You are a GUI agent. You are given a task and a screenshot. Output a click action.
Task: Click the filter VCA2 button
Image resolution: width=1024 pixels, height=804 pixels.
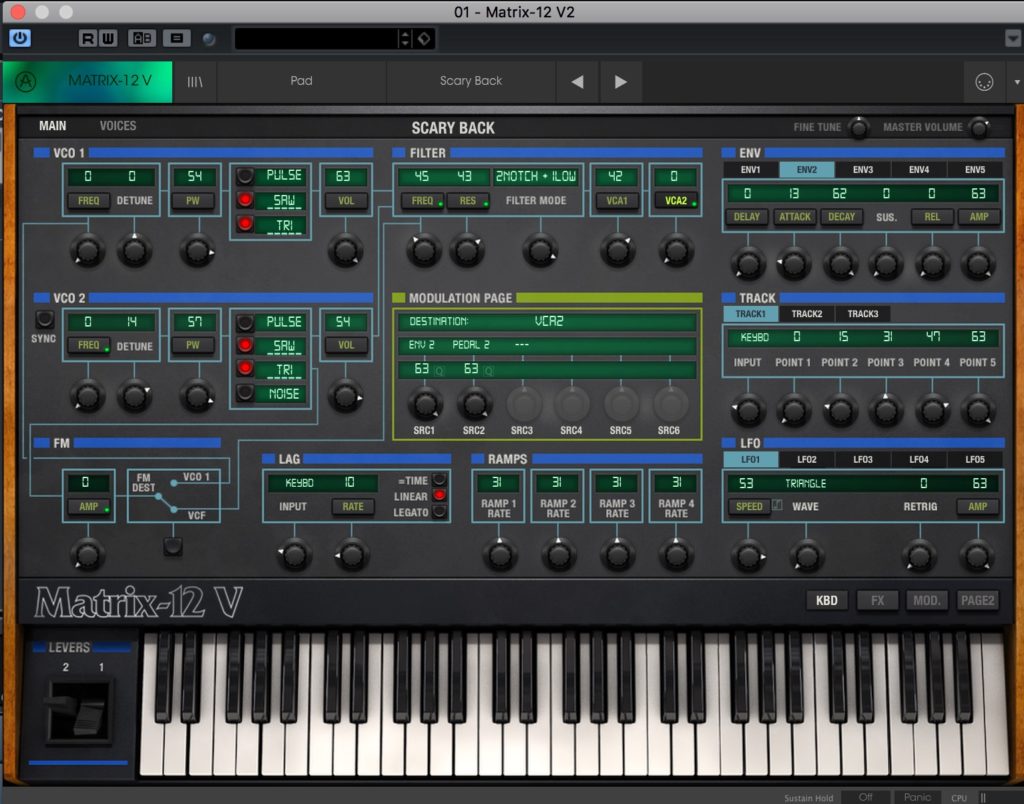[676, 201]
